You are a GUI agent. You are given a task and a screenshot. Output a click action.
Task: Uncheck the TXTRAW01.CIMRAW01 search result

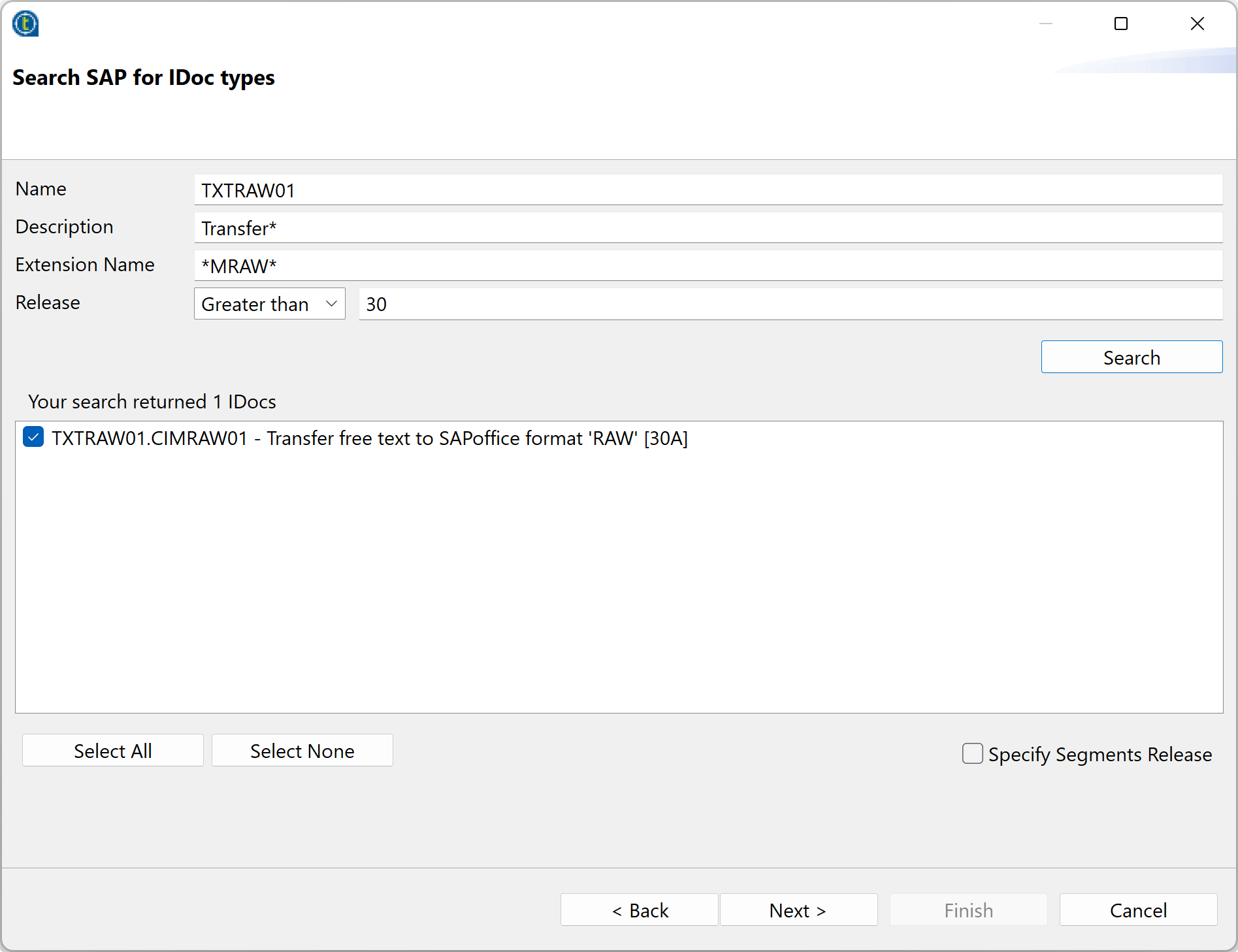[x=33, y=436]
